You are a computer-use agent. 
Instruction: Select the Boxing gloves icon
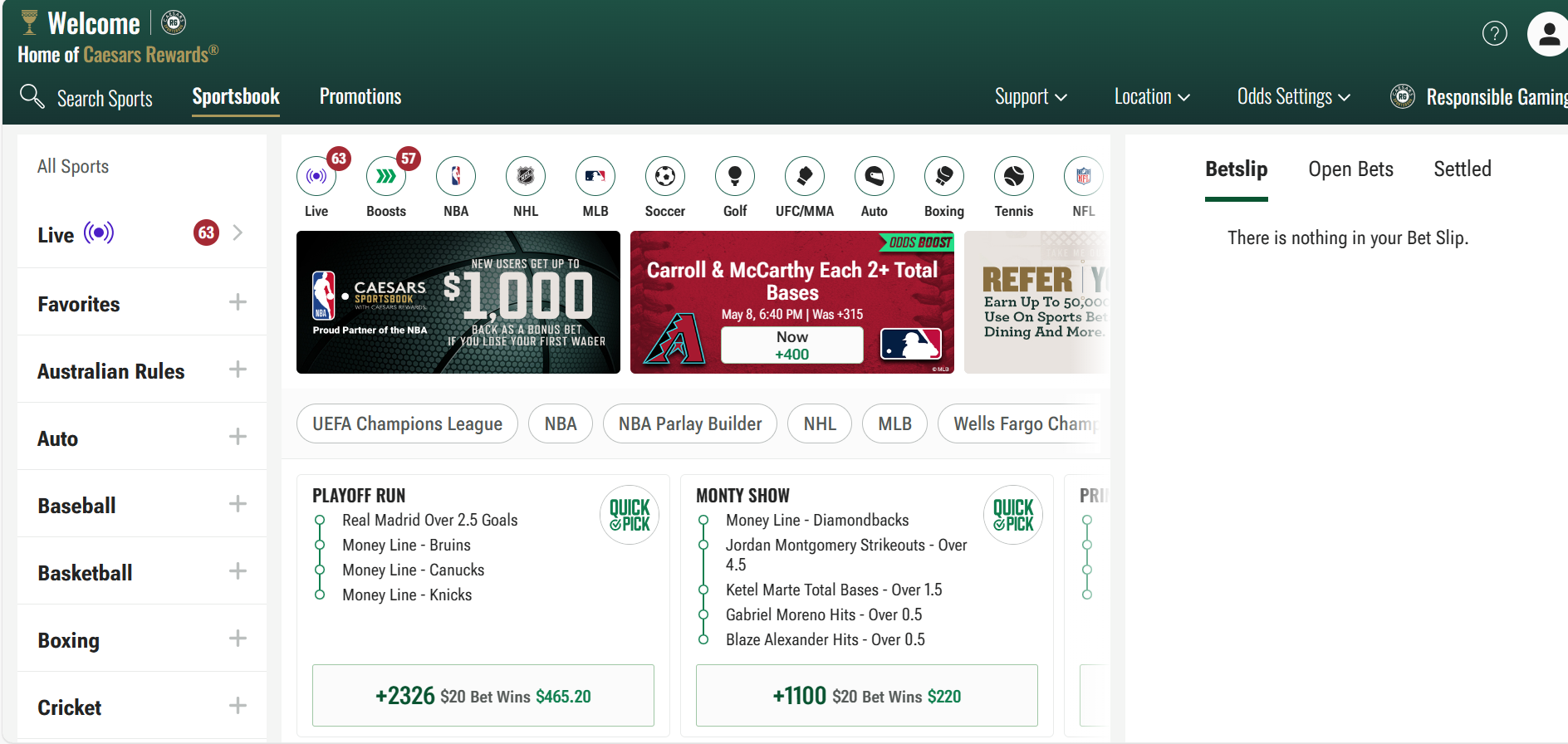pyautogui.click(x=944, y=176)
